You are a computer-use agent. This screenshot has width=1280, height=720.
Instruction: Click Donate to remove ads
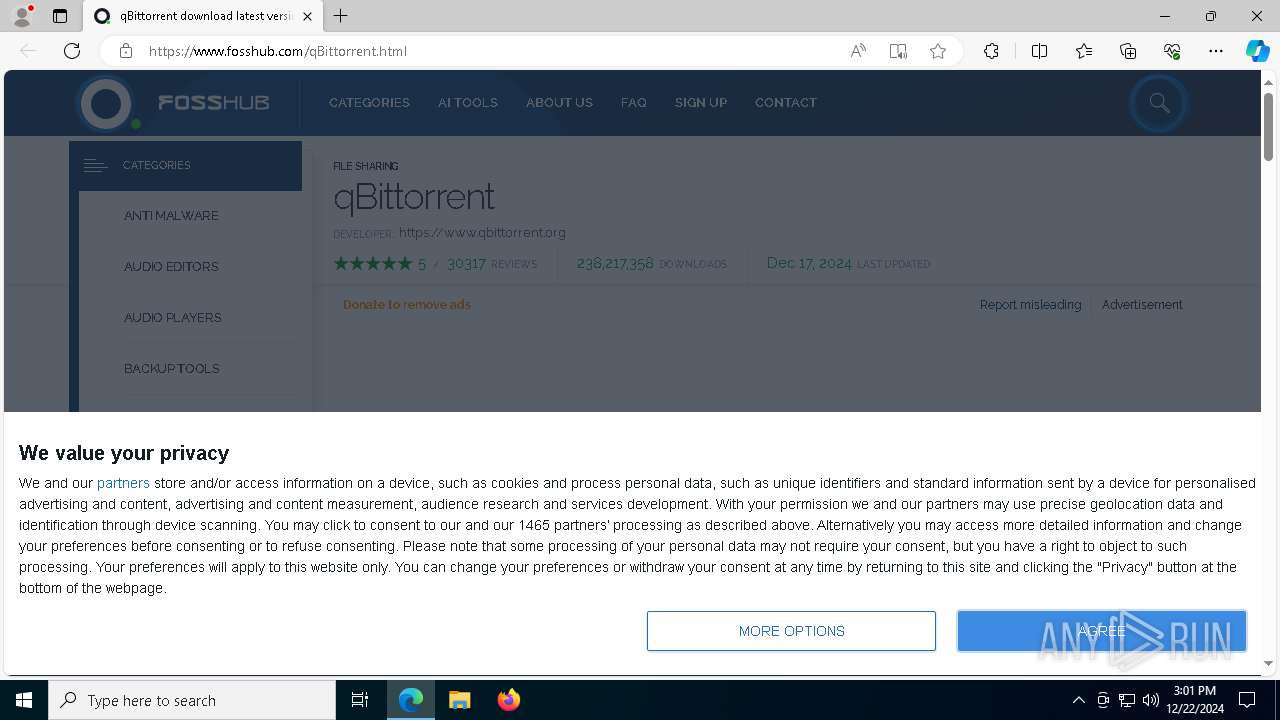pyautogui.click(x=407, y=305)
